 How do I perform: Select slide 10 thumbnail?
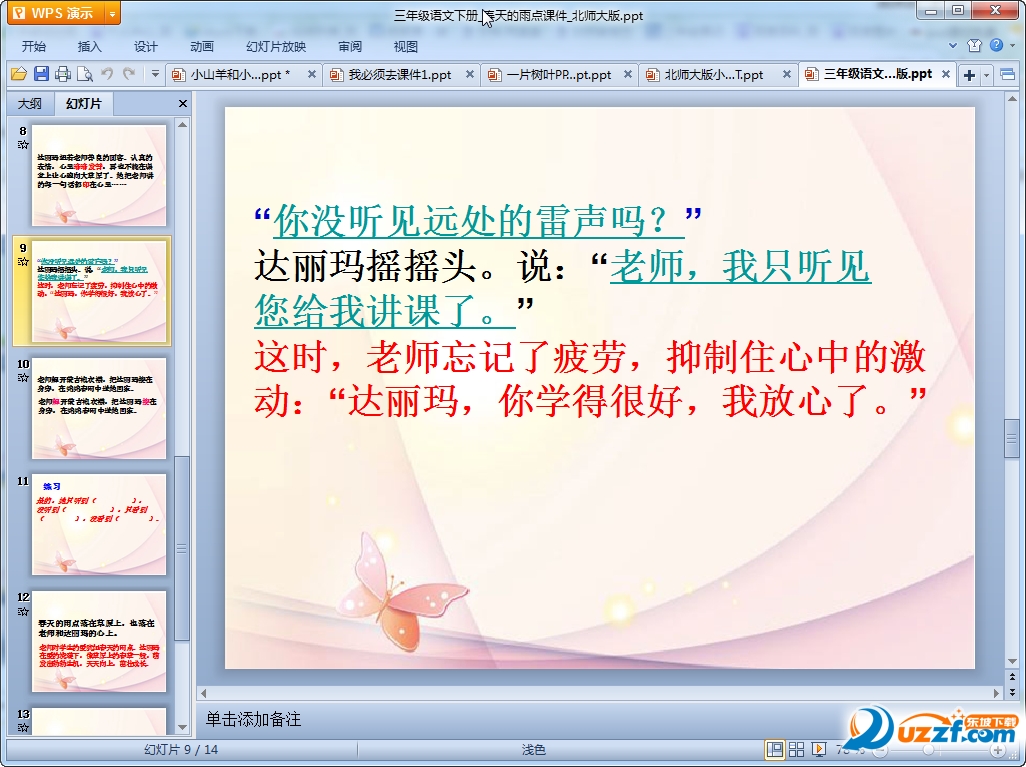(99, 408)
